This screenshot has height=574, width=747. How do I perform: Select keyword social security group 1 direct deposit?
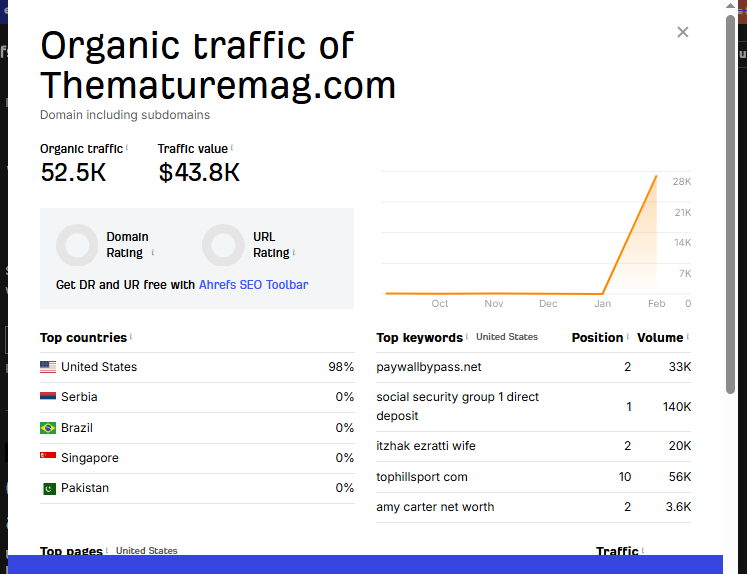pyautogui.click(x=457, y=406)
